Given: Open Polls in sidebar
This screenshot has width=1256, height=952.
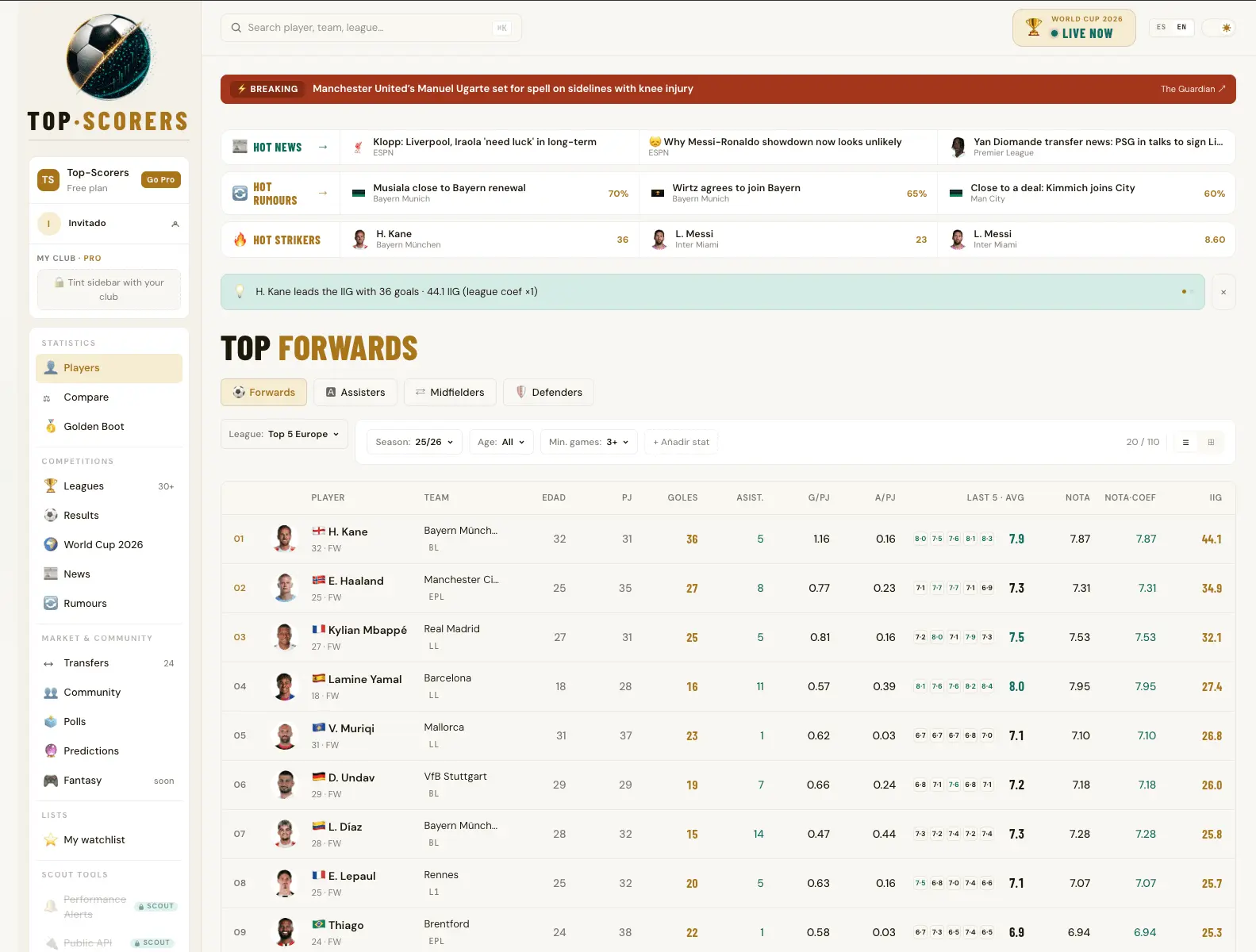Looking at the screenshot, I should 109,722.
